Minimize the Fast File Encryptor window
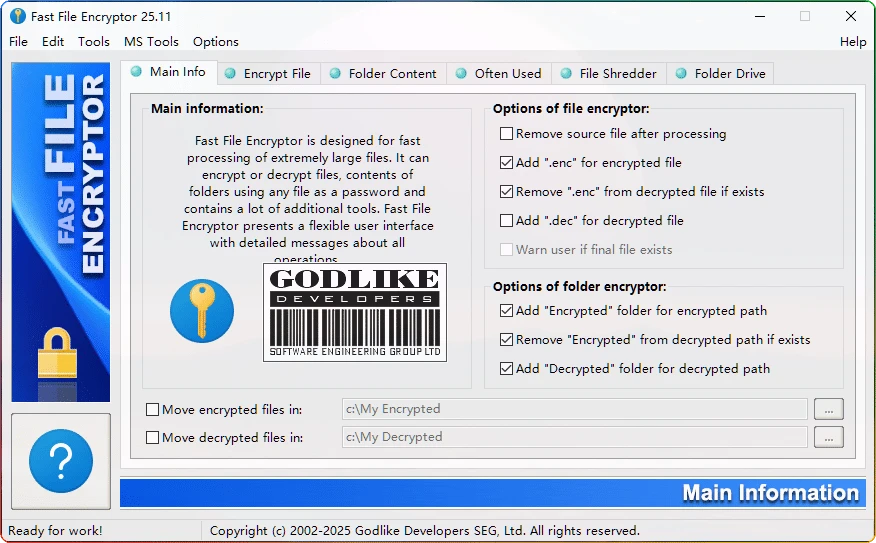The width and height of the screenshot is (876, 543). (x=760, y=16)
